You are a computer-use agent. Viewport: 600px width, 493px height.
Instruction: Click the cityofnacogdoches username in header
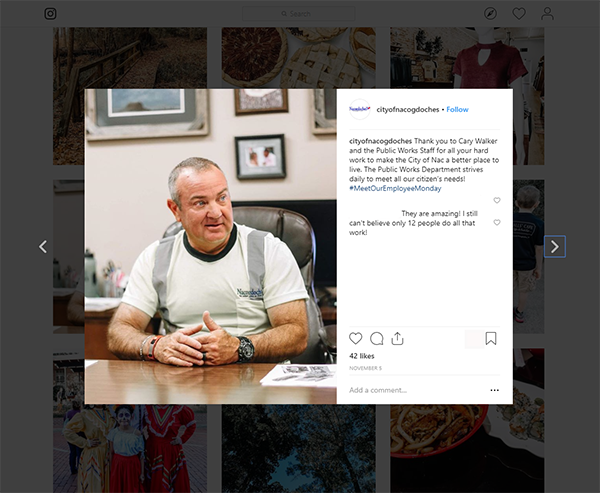pyautogui.click(x=408, y=109)
